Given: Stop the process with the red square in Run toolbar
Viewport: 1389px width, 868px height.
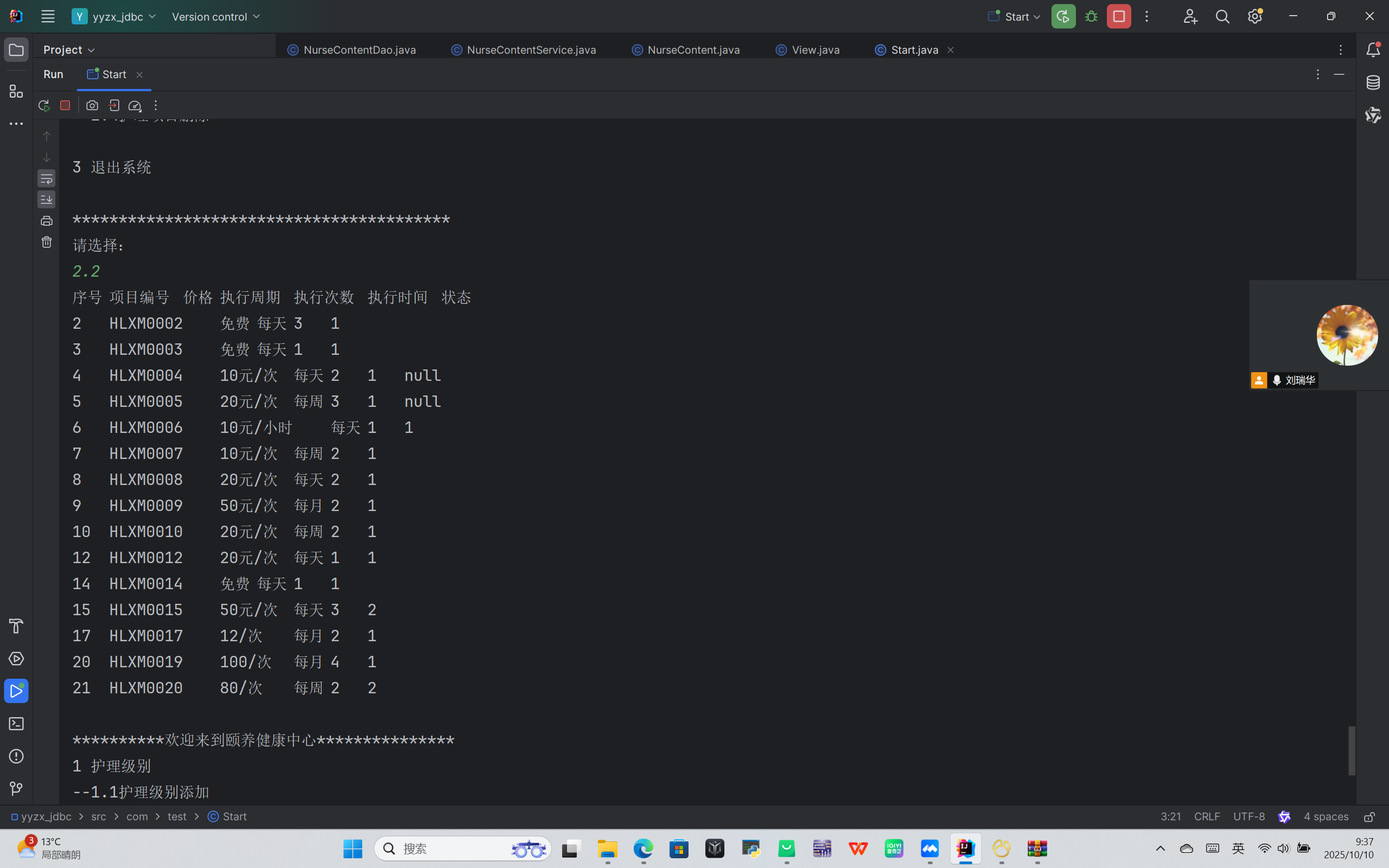Looking at the screenshot, I should point(66,106).
